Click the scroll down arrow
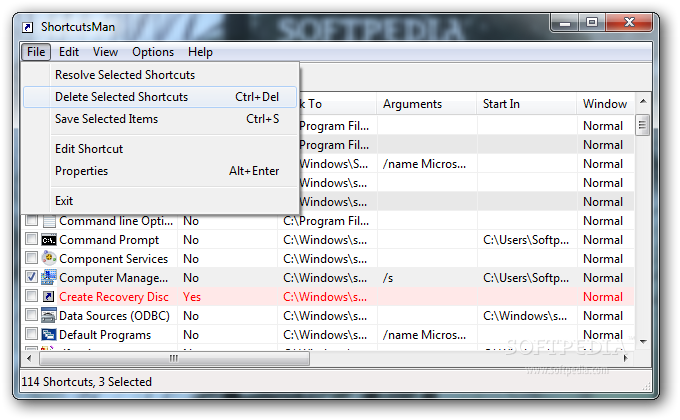This screenshot has height=420, width=680. (643, 341)
